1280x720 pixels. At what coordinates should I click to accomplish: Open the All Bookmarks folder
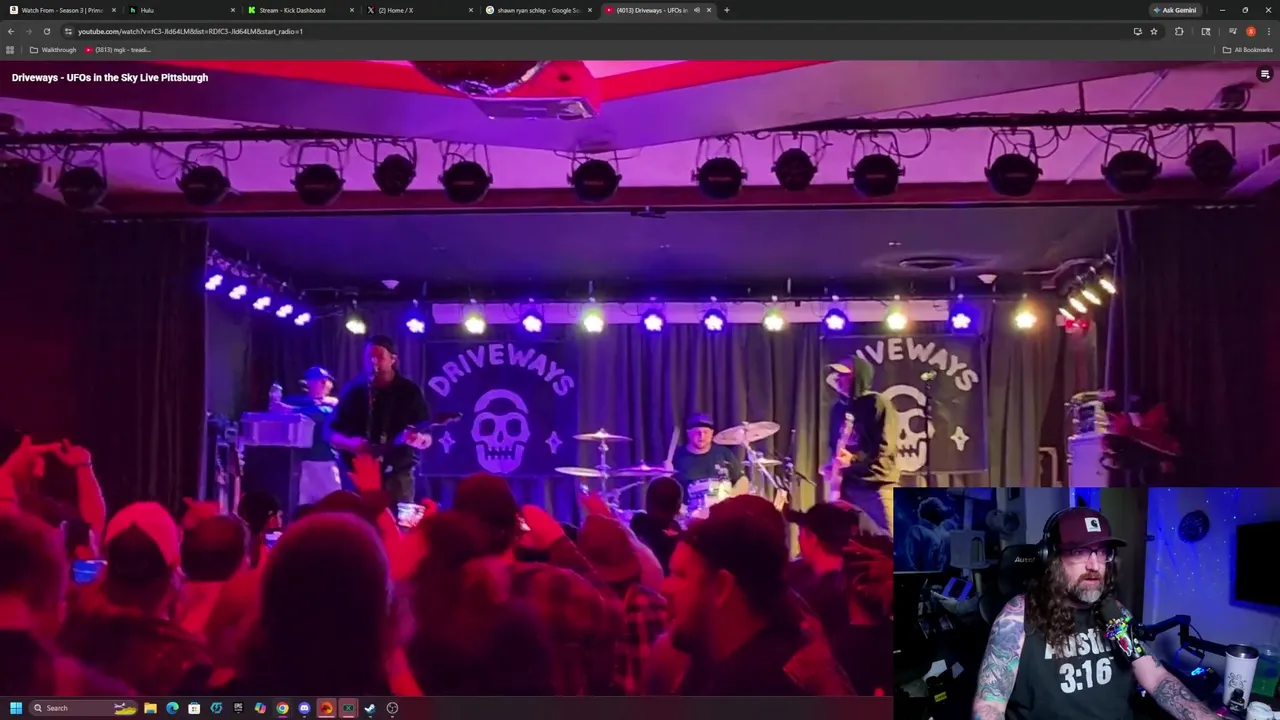(1247, 50)
